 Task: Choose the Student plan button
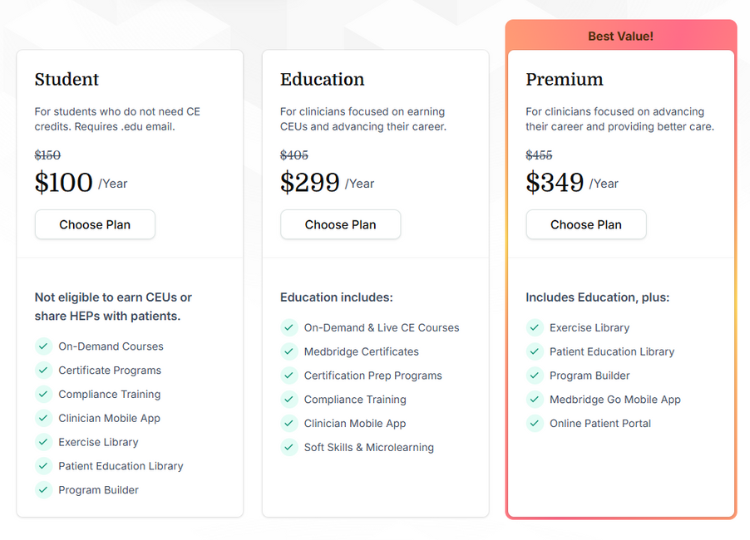coord(95,225)
